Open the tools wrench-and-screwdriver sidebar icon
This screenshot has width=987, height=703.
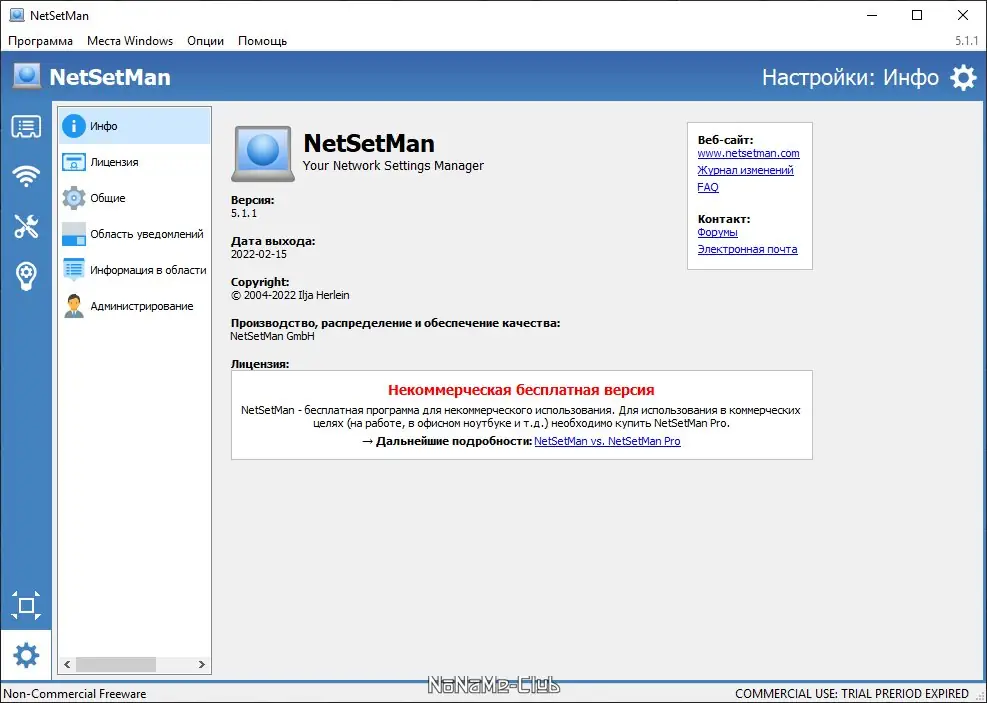point(26,226)
